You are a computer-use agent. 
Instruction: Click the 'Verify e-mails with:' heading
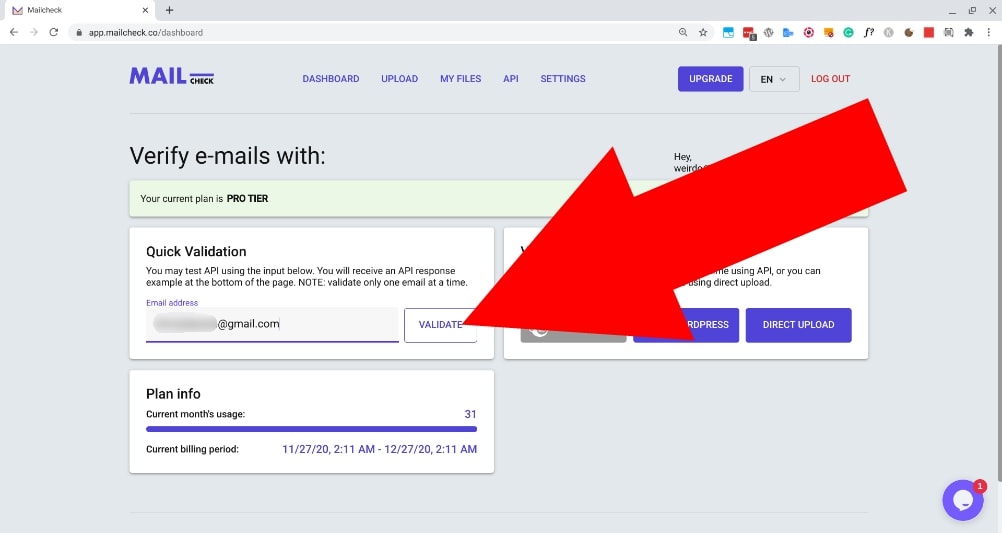coord(227,156)
